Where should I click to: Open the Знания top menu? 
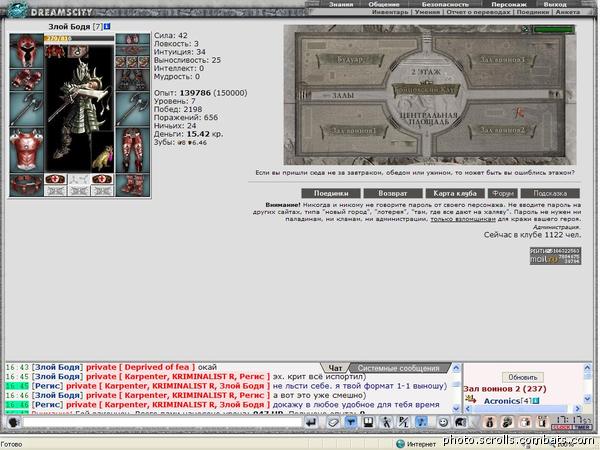[x=341, y=4]
